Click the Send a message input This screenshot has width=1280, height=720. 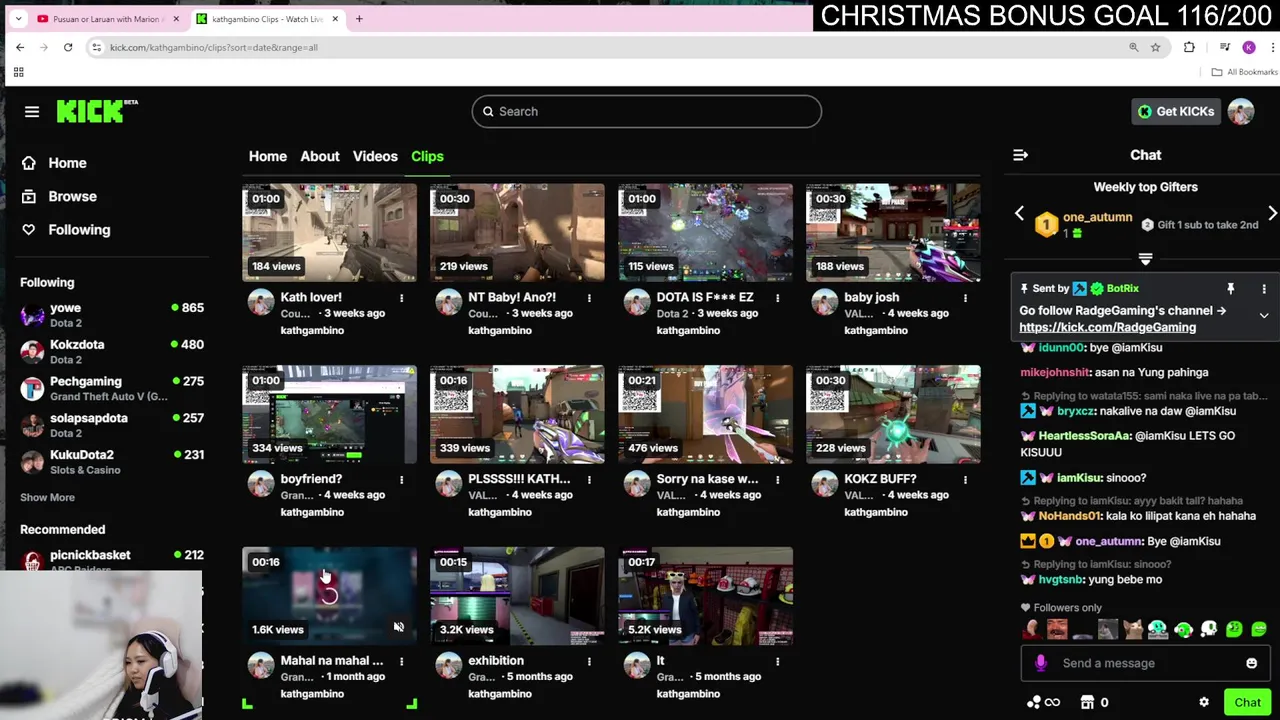point(1145,663)
